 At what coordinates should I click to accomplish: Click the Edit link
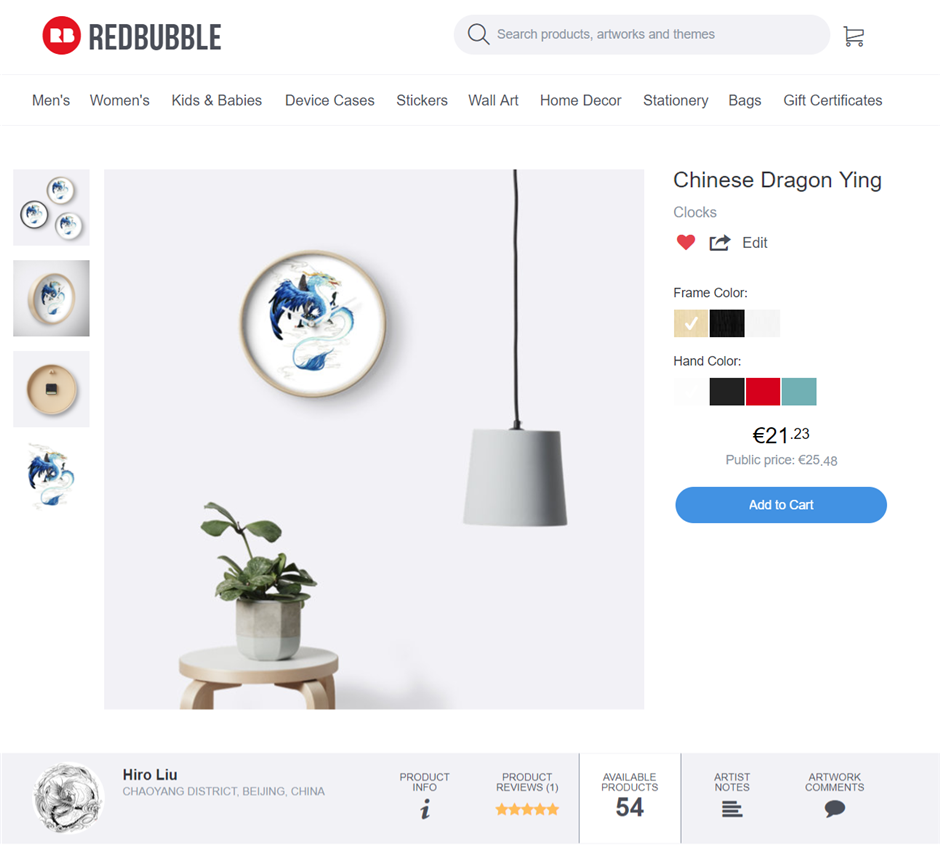point(754,242)
